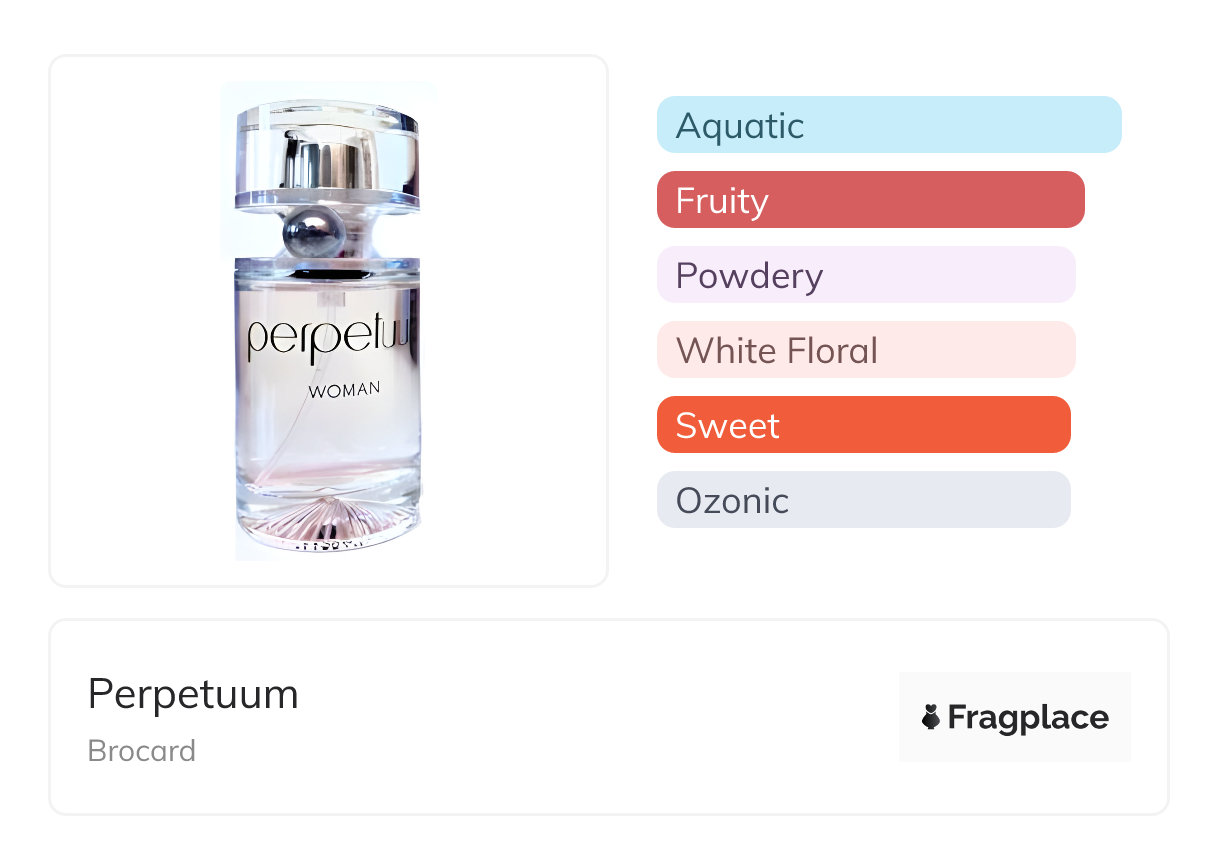The image size is (1218, 864).
Task: Click the orange Sweet accord bar
Action: (863, 425)
